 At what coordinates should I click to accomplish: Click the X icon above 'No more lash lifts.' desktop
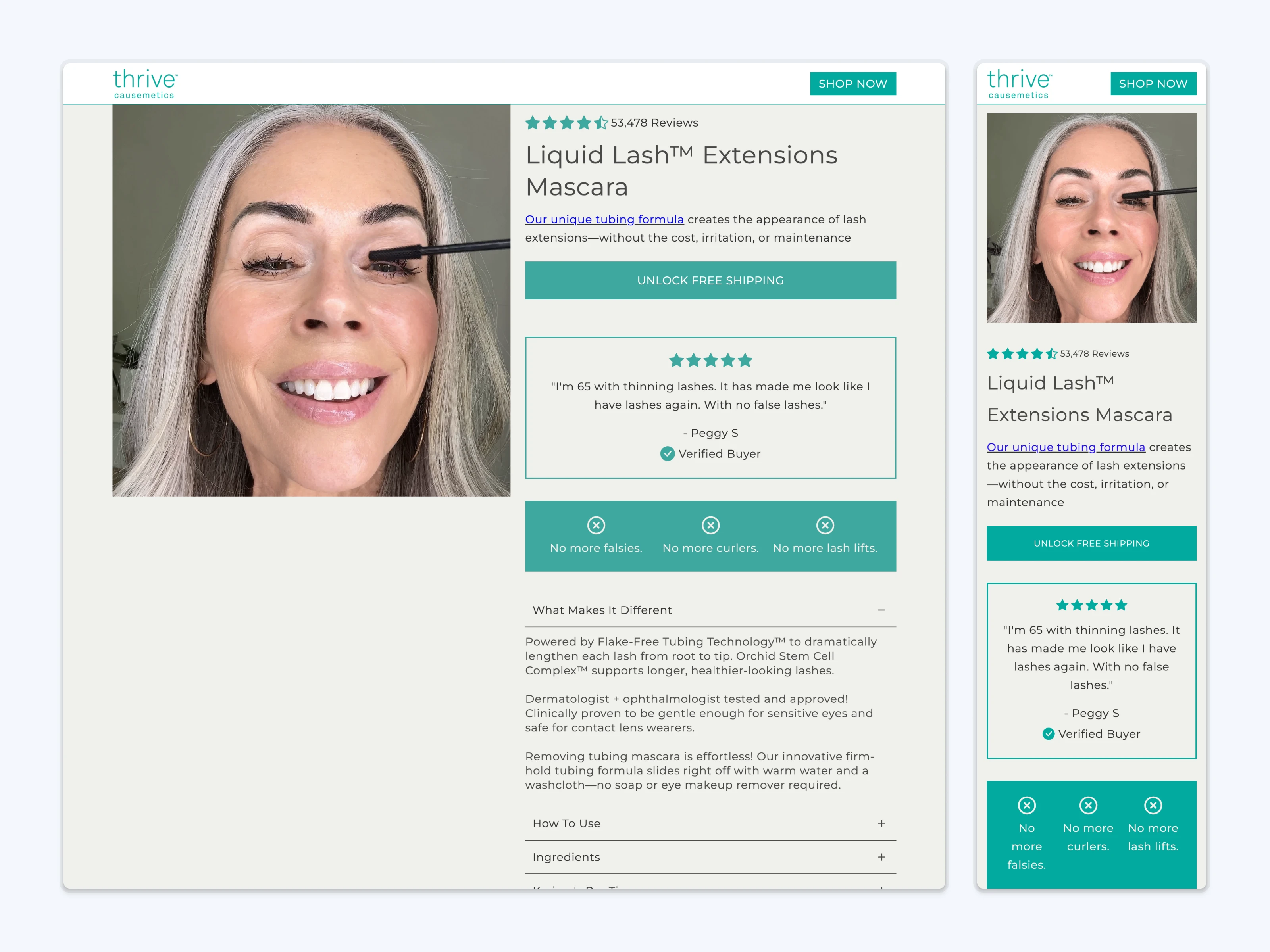tap(825, 525)
